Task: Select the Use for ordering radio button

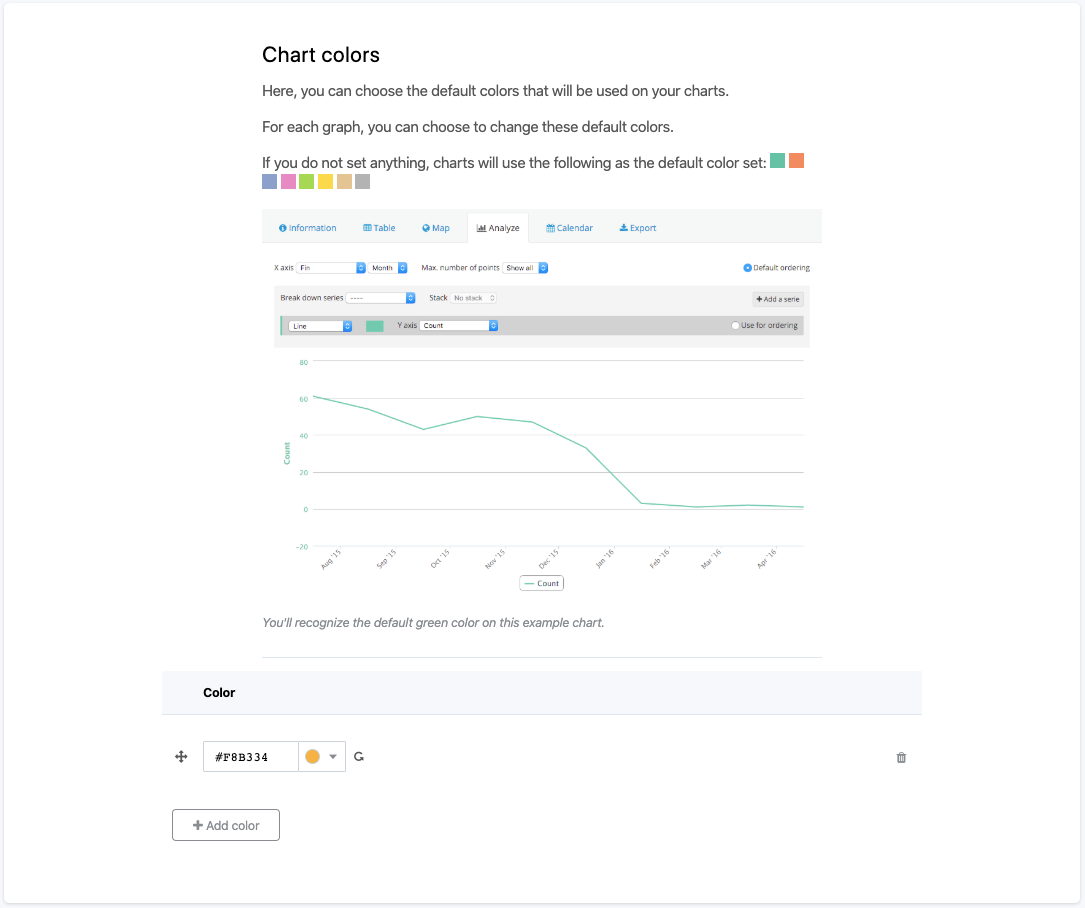Action: tap(735, 326)
